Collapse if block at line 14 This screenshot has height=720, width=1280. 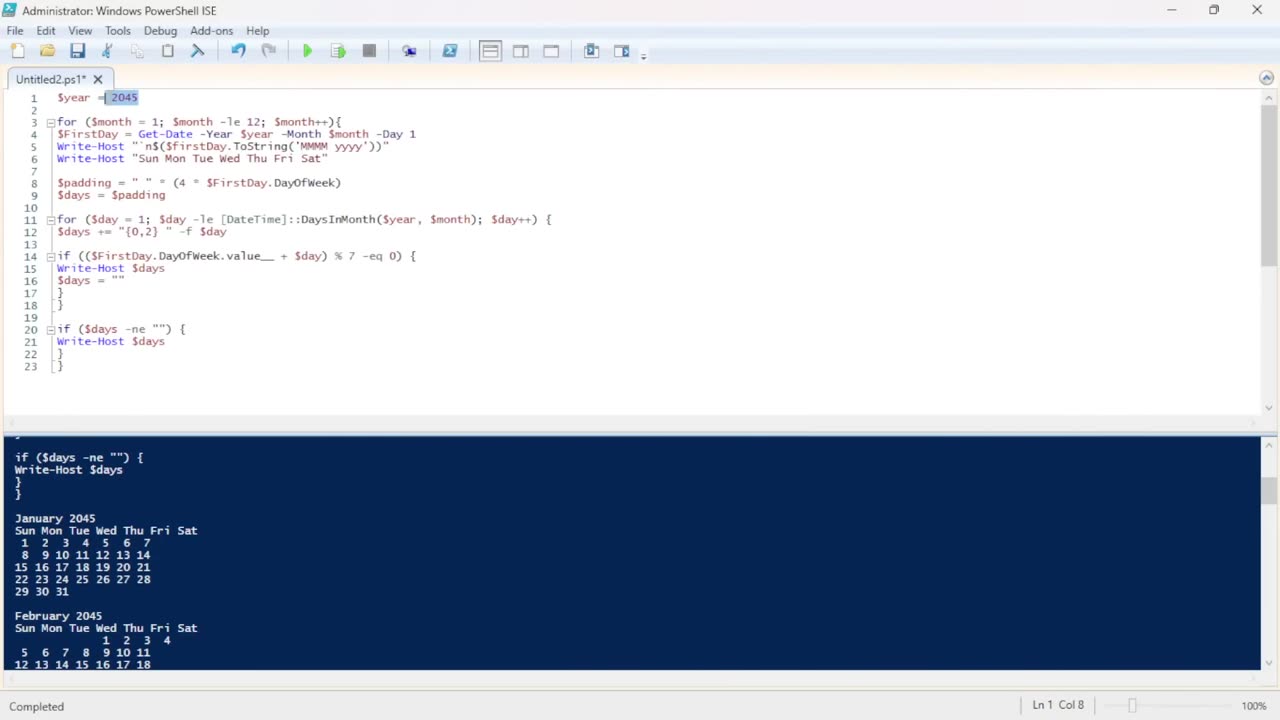[x=50, y=257]
